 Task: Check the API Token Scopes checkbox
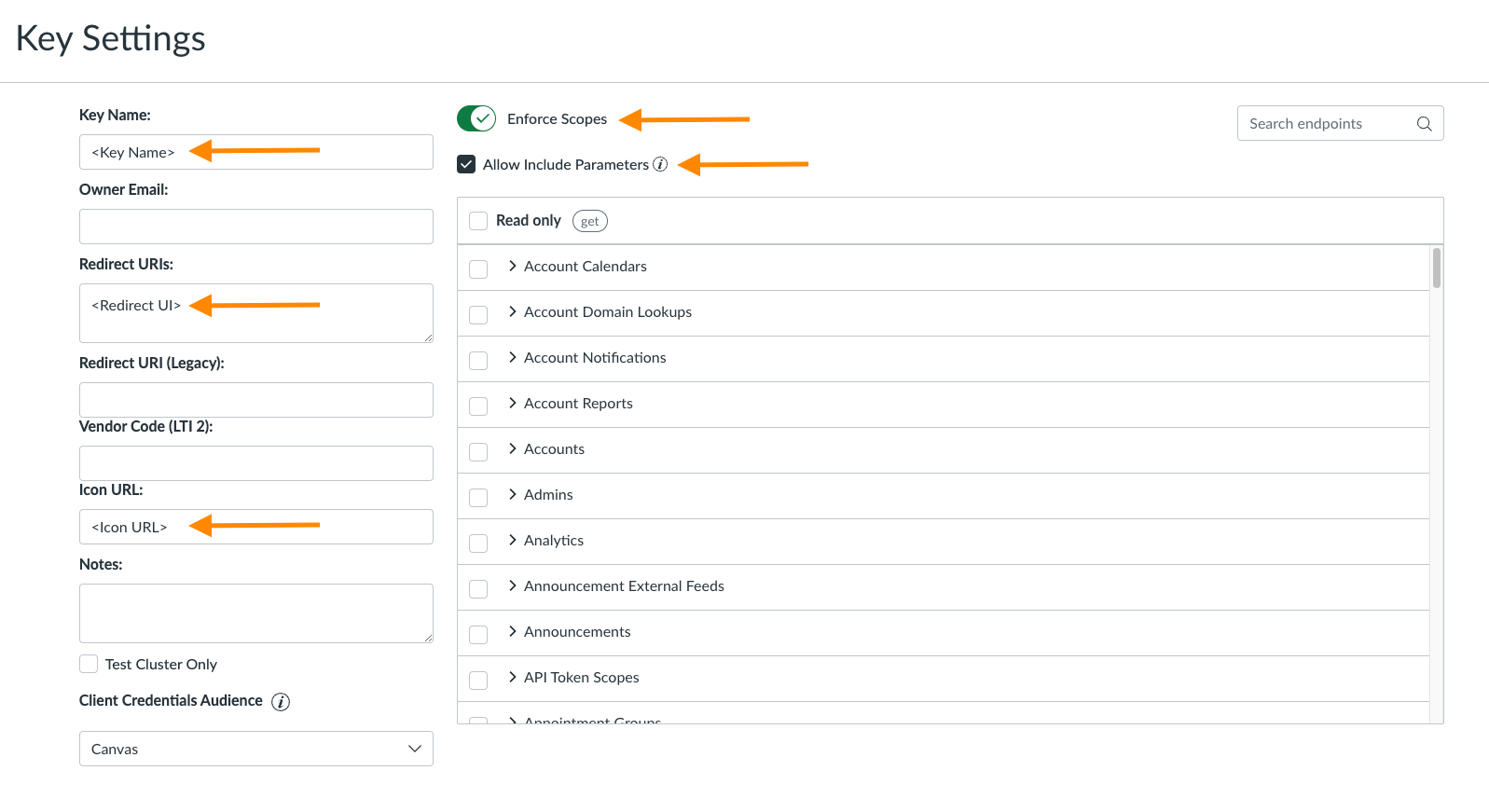pos(478,681)
